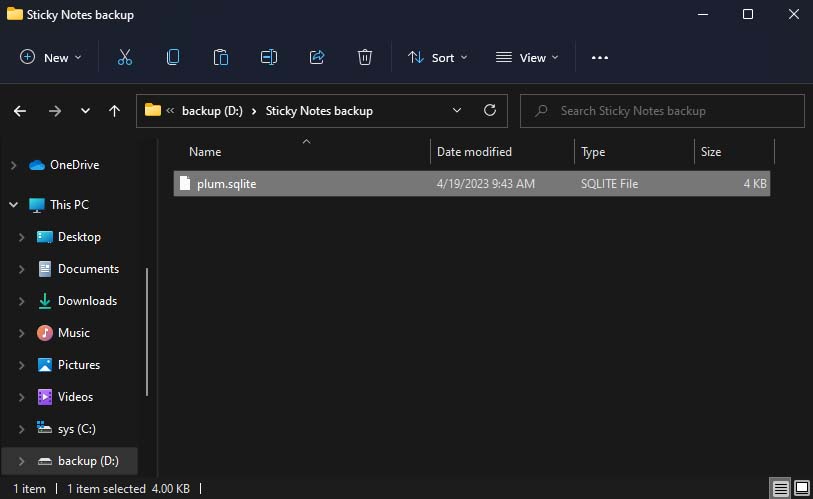Sort files by Date modified column
This screenshot has height=499, width=813.
point(474,152)
